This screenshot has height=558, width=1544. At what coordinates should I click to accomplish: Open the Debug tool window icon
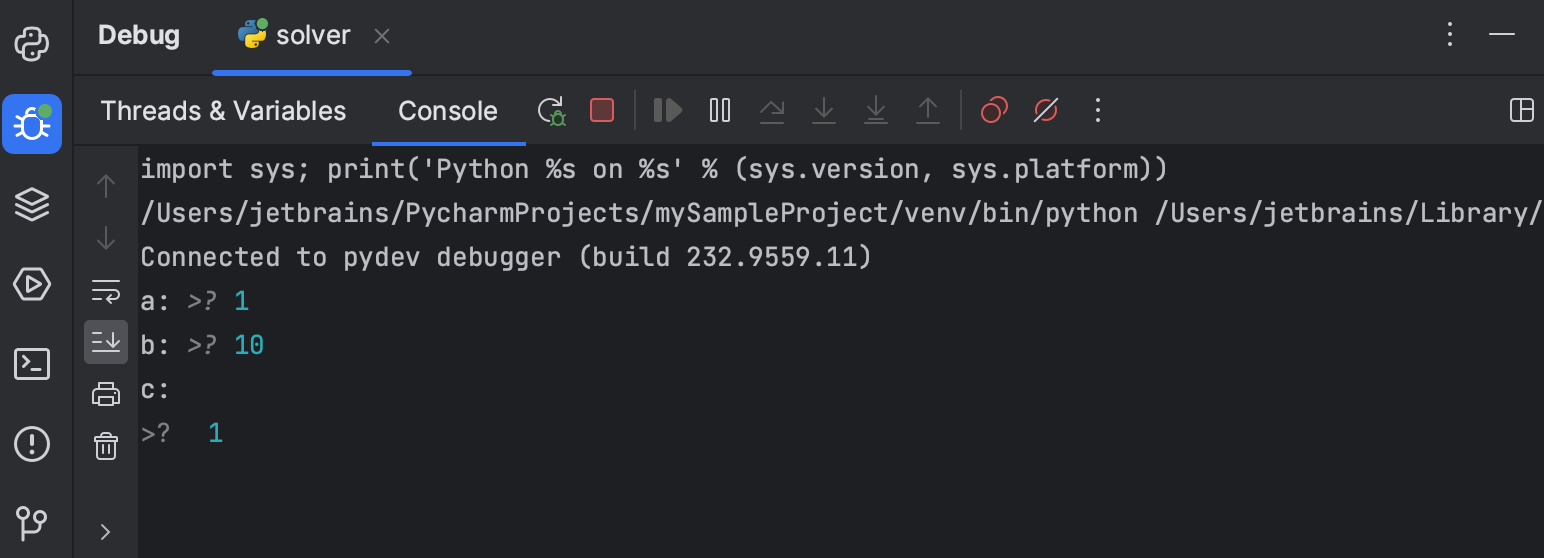[x=32, y=124]
